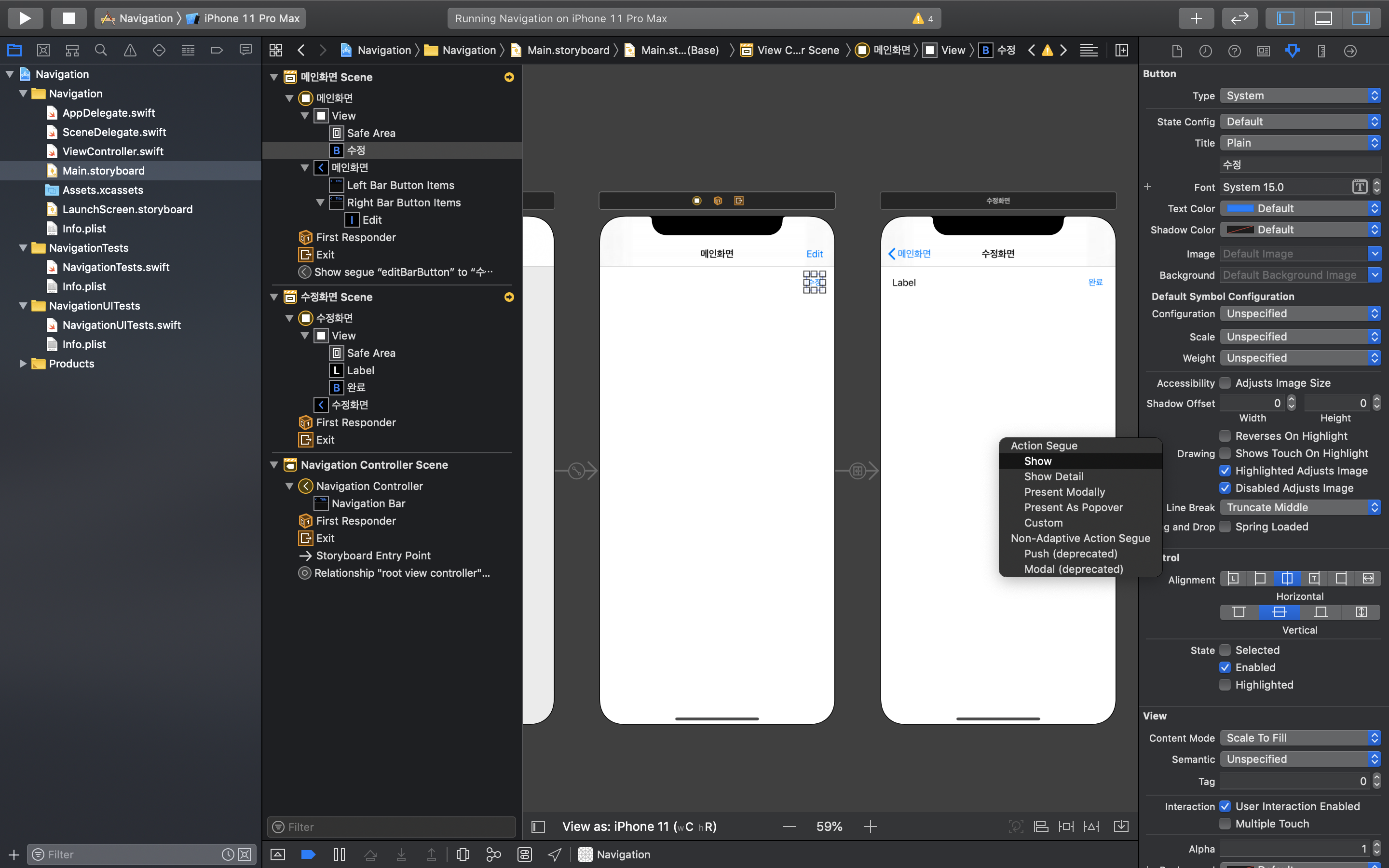Stop the running app
Image resolution: width=1389 pixels, height=868 pixels.
[68, 18]
